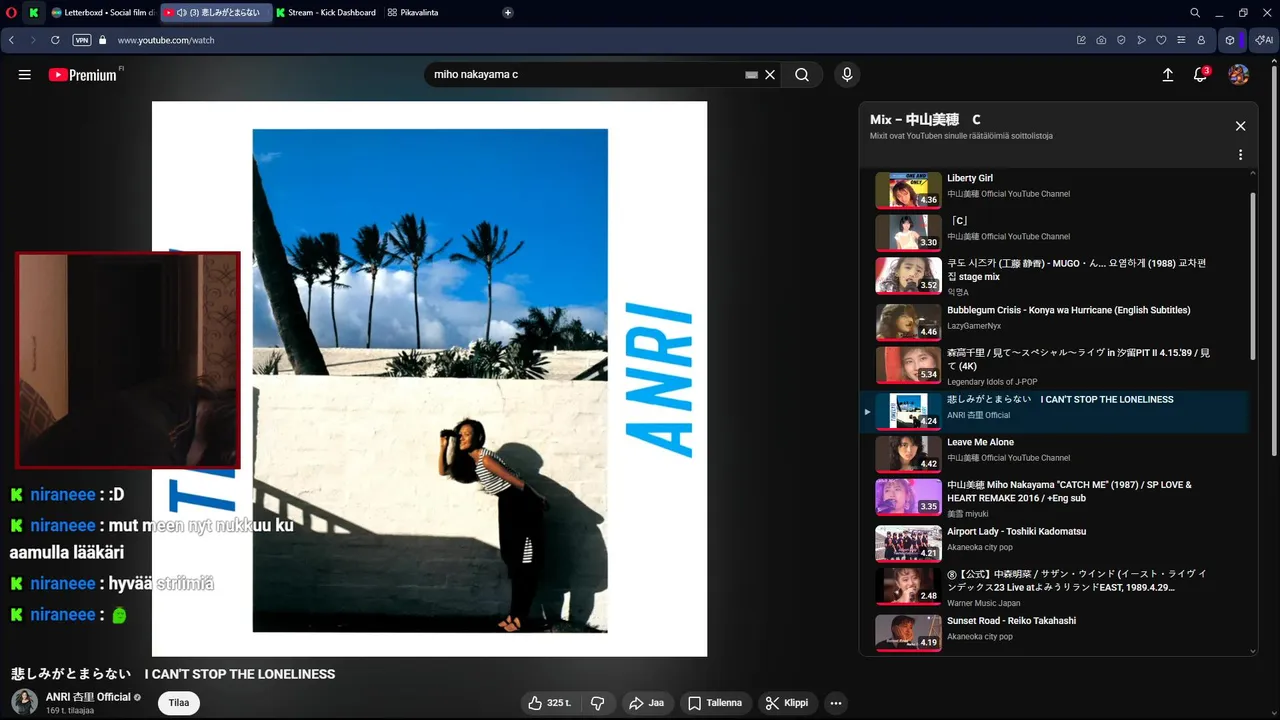Select currently playing 'I CAN'T STOP THE LONELINESS' row

pyautogui.click(x=1055, y=411)
